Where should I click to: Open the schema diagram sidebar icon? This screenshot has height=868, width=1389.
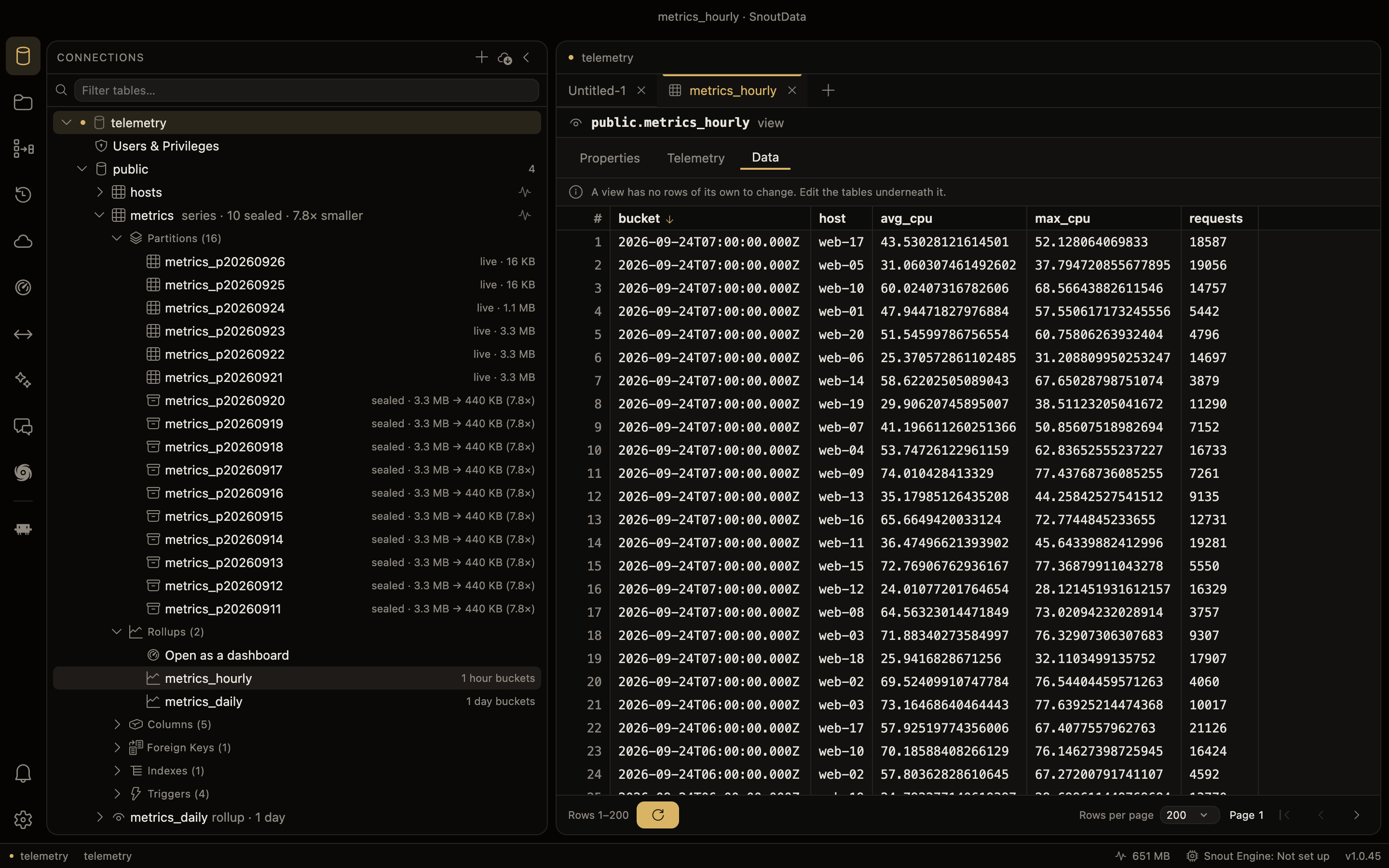coord(23,149)
